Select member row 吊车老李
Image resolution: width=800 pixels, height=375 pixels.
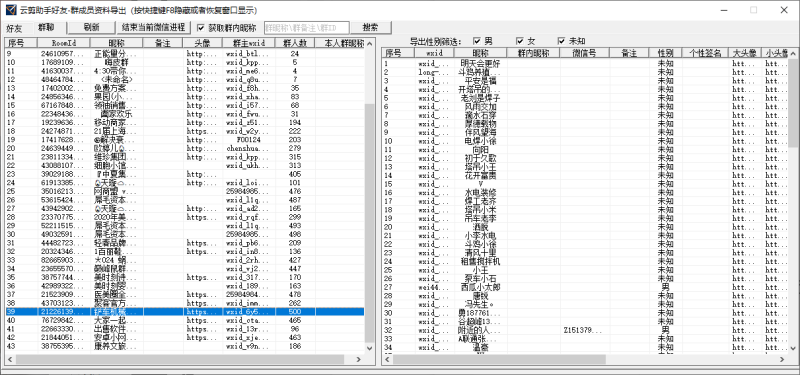coord(585,218)
